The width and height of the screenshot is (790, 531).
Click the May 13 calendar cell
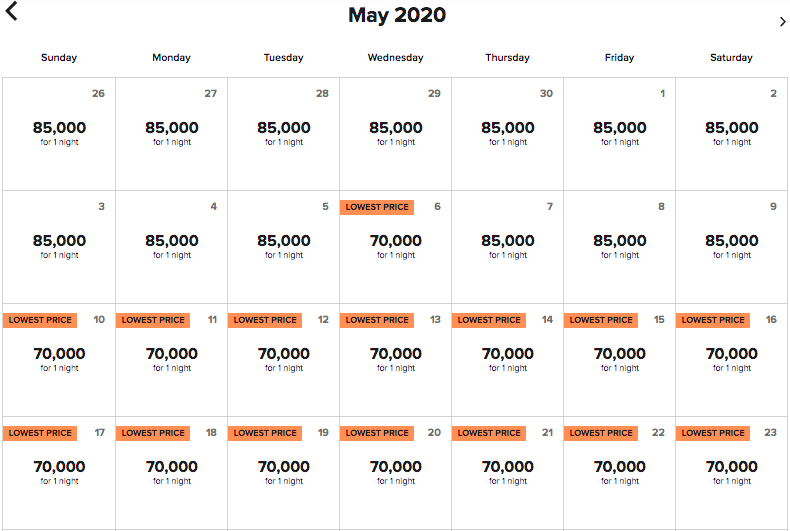(395, 360)
